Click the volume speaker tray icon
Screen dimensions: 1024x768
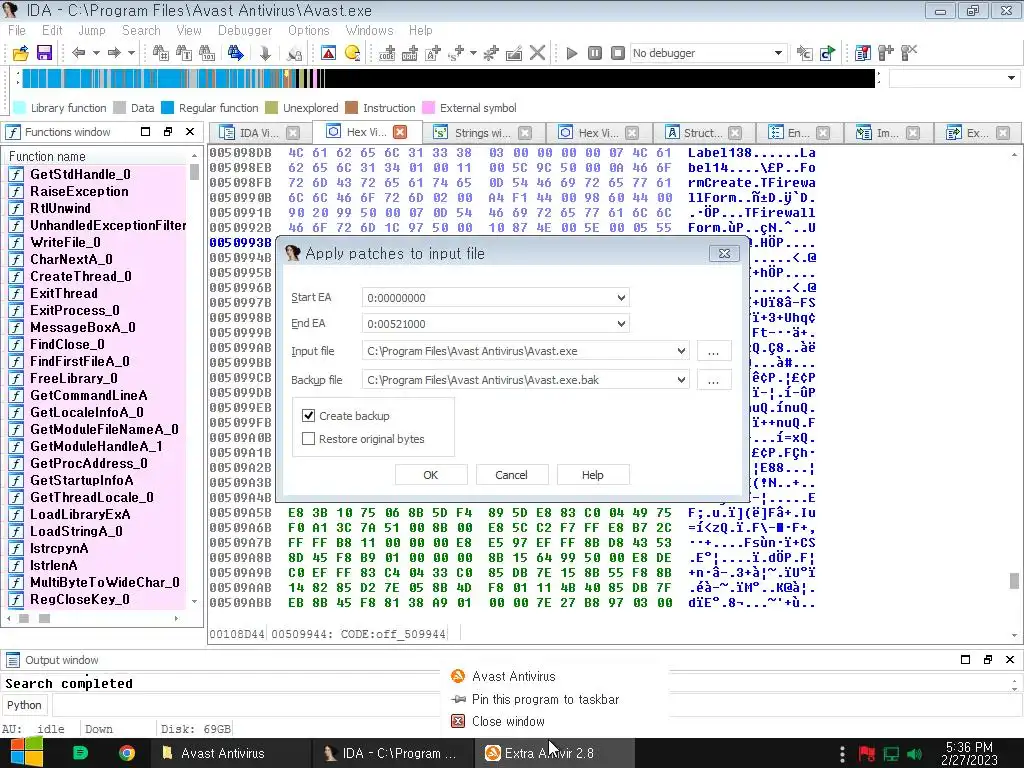[x=914, y=754]
